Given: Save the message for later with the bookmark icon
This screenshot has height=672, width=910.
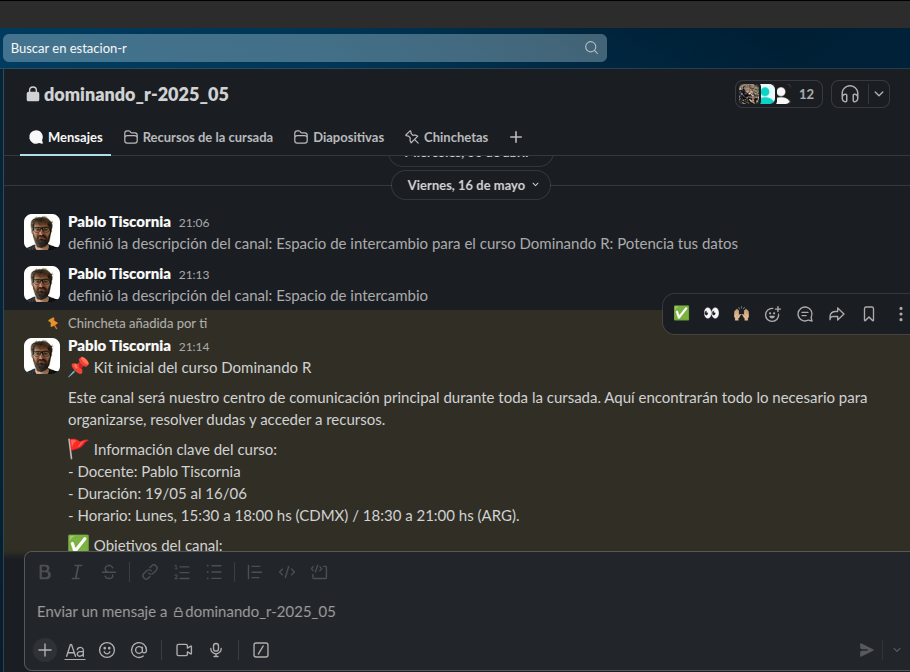Looking at the screenshot, I should [x=869, y=314].
